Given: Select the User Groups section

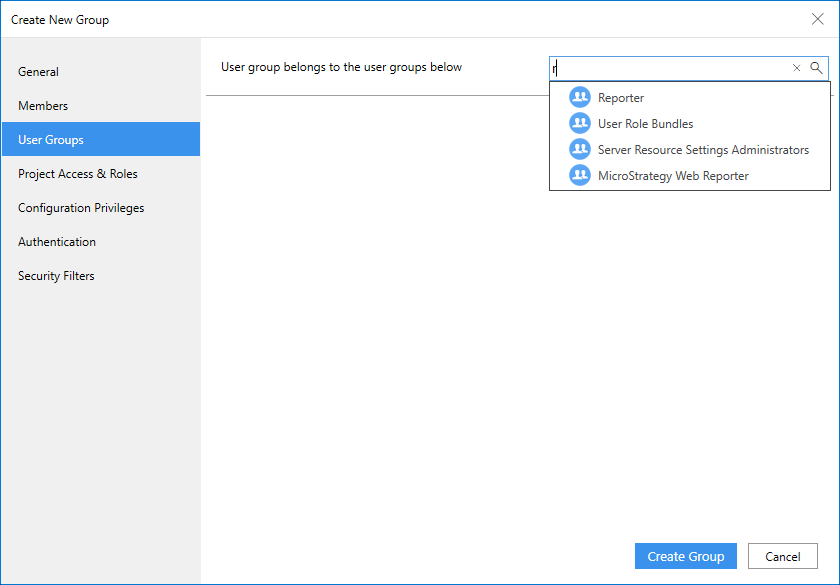Looking at the screenshot, I should tap(51, 140).
